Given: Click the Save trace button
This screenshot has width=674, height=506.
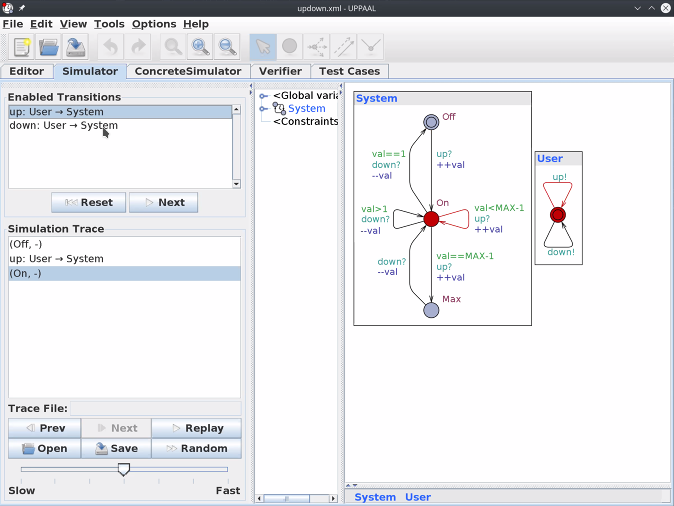Looking at the screenshot, I should click(116, 448).
